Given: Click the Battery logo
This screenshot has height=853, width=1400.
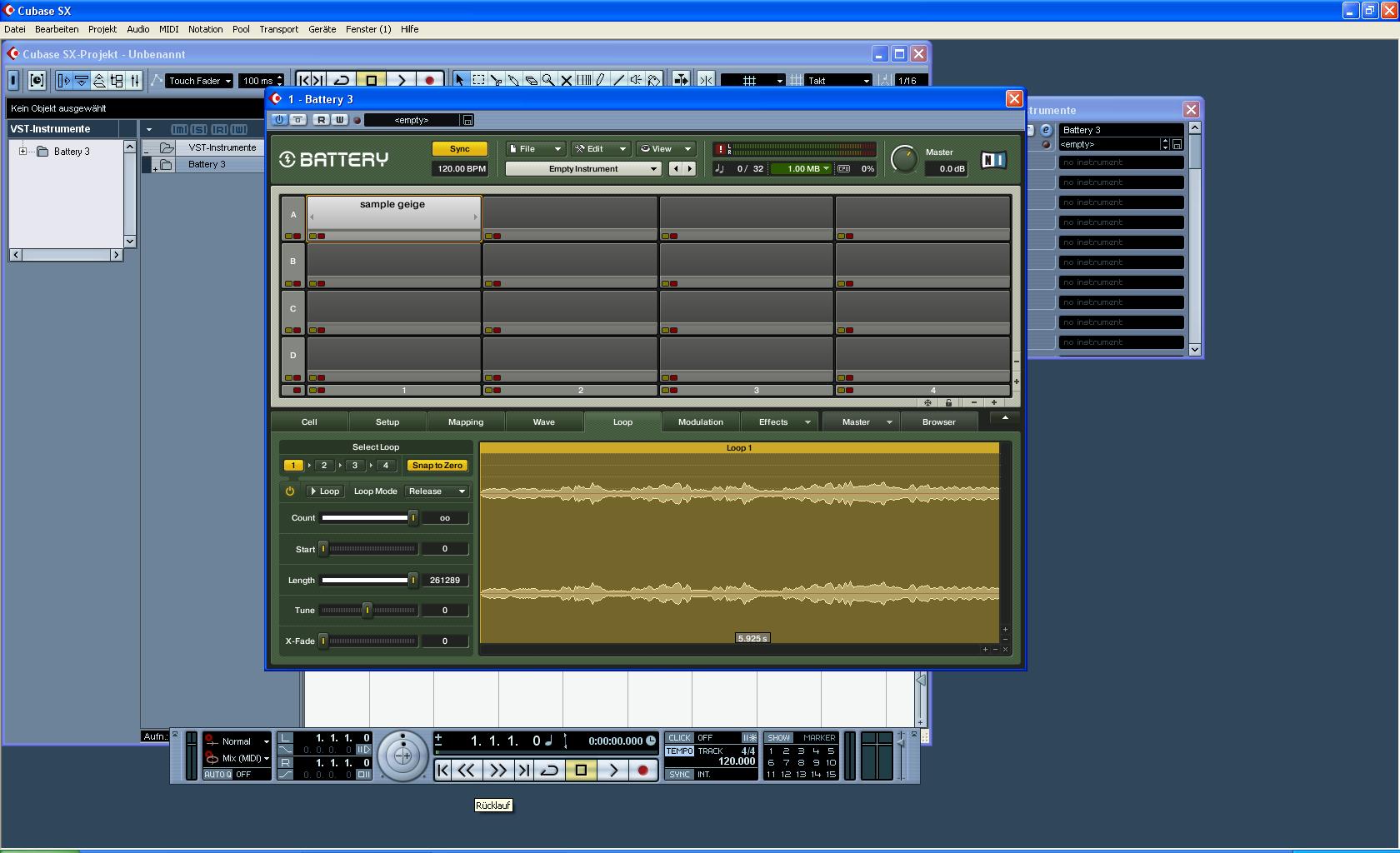Looking at the screenshot, I should 333,159.
